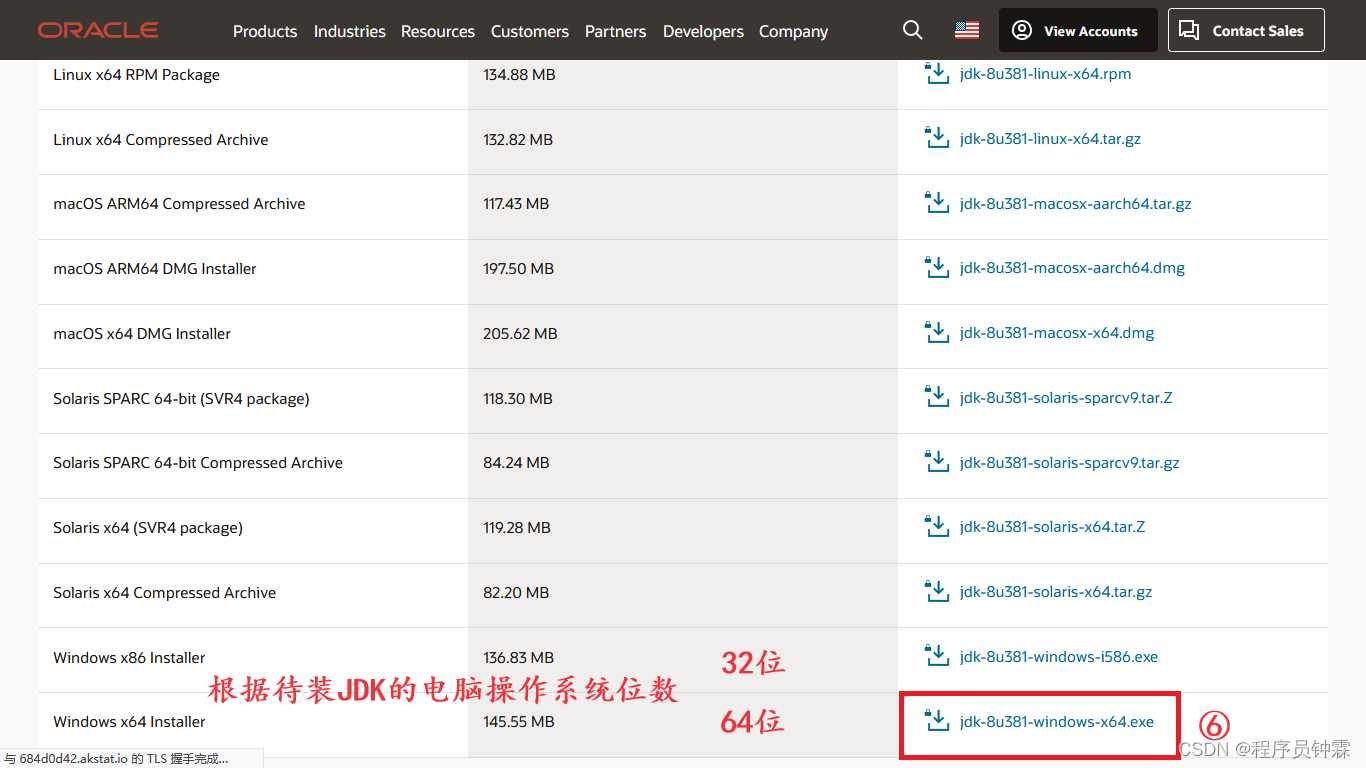Download jdk-8u381-solaris-x64.tar.gz link

1056,592
